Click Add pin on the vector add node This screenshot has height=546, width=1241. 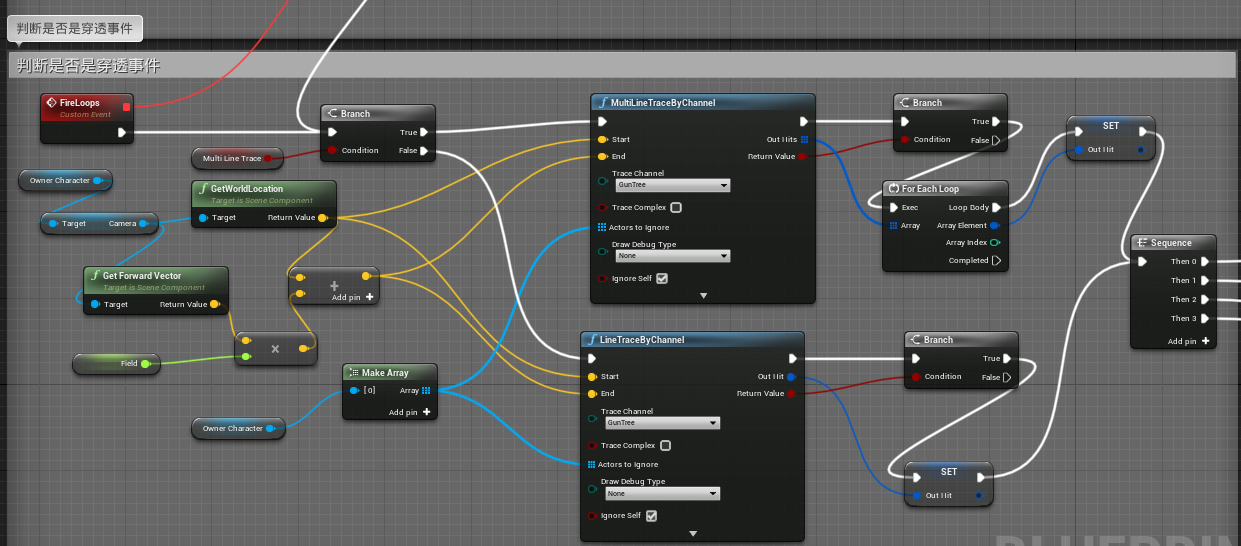click(x=353, y=297)
